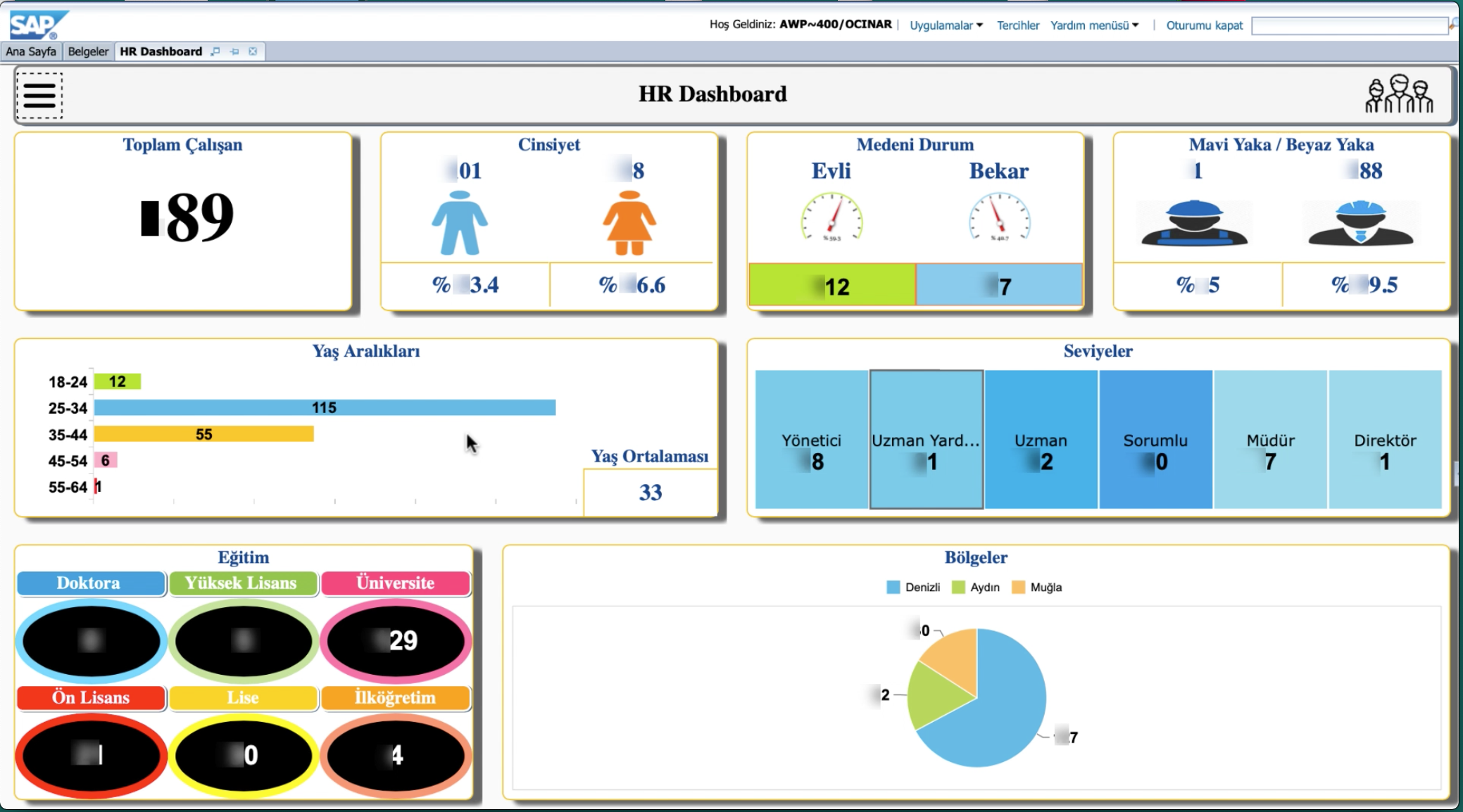Click the Bölgeler panel title
1463x812 pixels.
976,557
